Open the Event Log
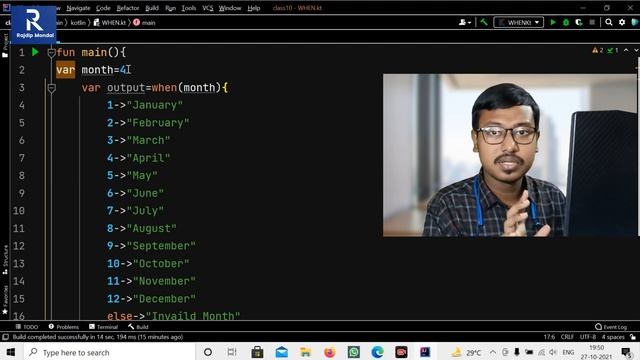Screen dimensions: 640x360 coord(611,327)
